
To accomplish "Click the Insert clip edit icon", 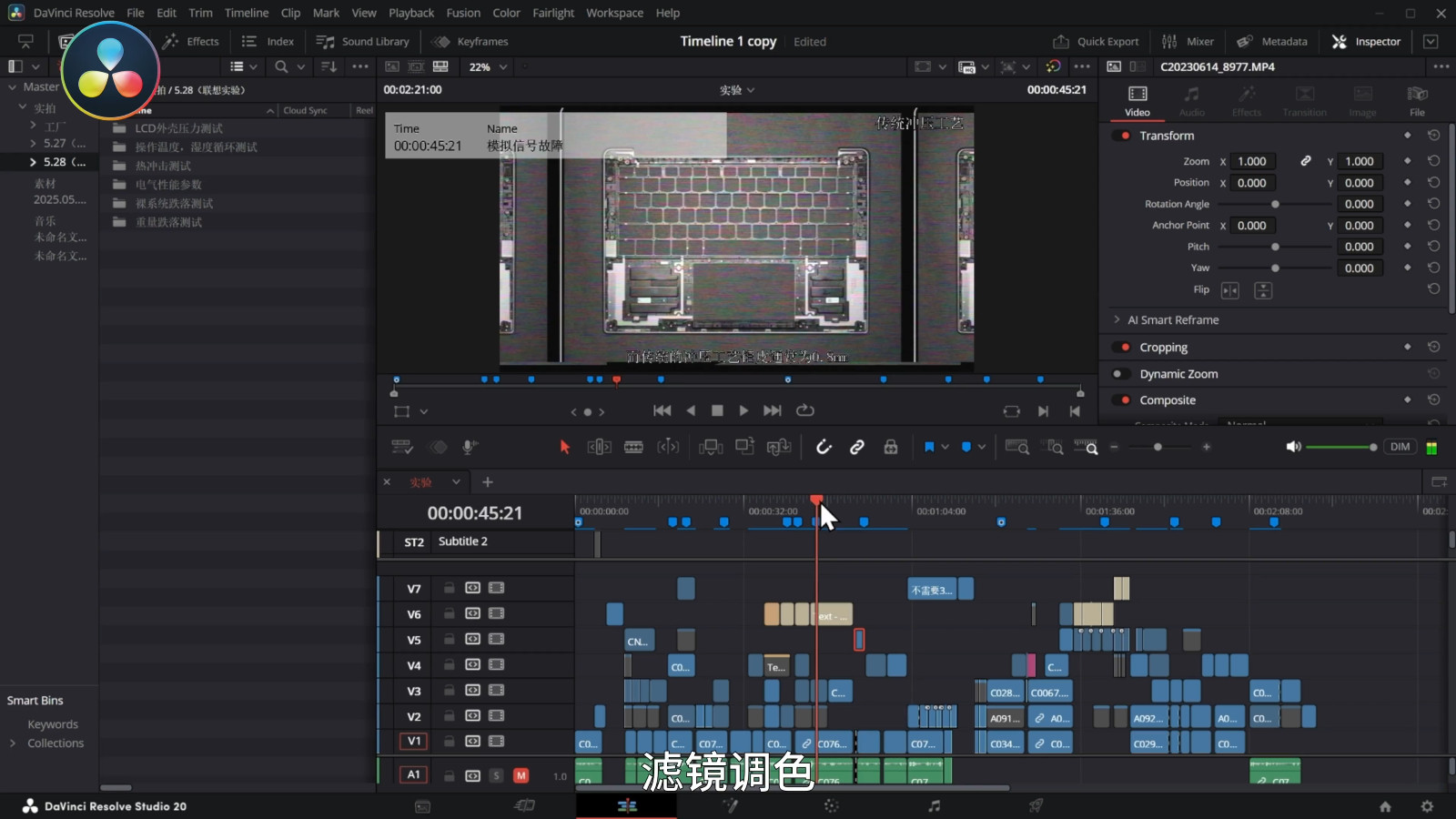I will click(711, 447).
